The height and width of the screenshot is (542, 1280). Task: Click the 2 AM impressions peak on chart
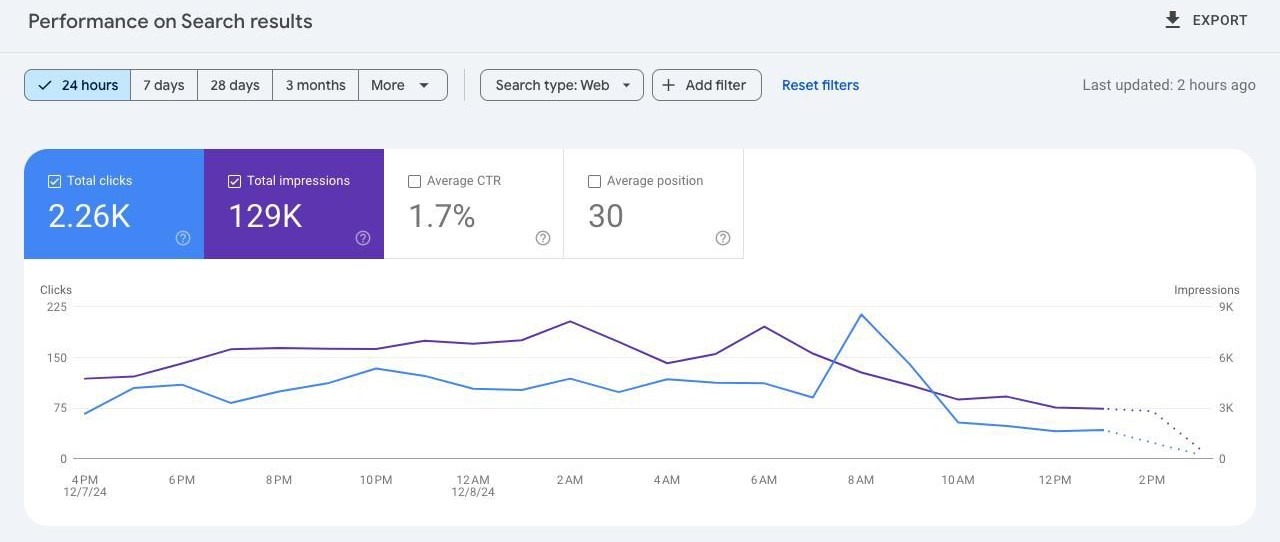(570, 321)
